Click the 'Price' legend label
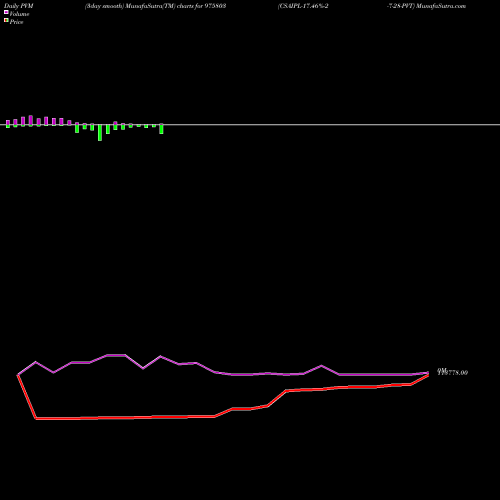The image size is (500, 500). [16, 22]
